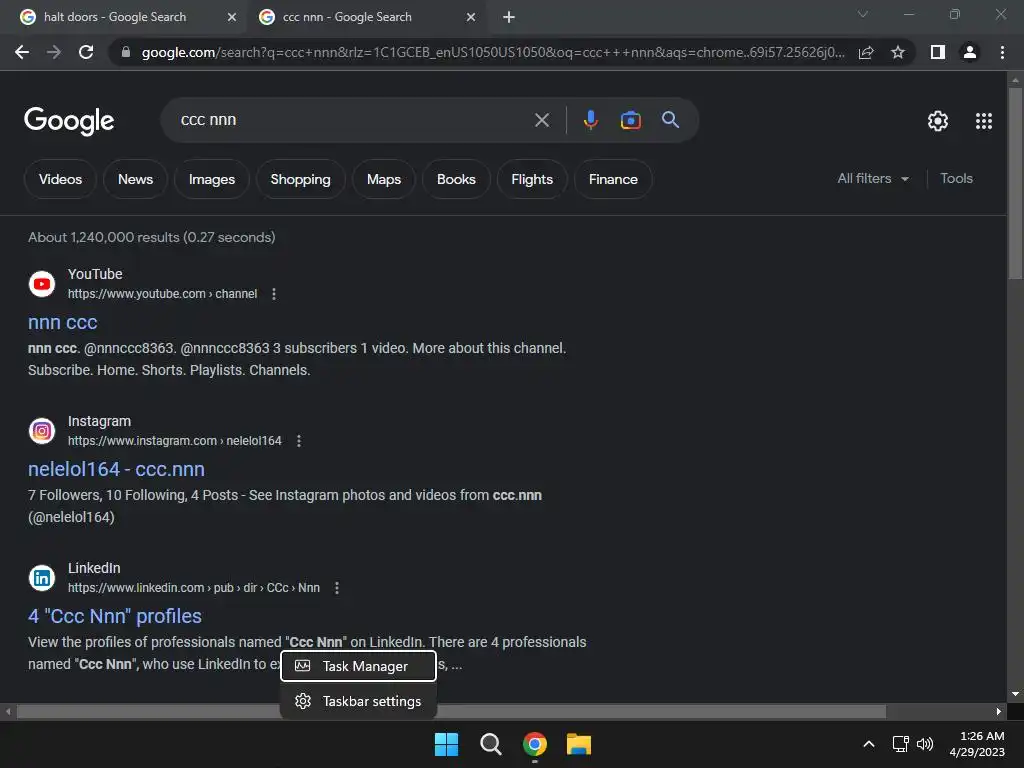Screen dimensions: 1024x768
Task: Click the YouTube channel URL text
Action: tap(163, 294)
